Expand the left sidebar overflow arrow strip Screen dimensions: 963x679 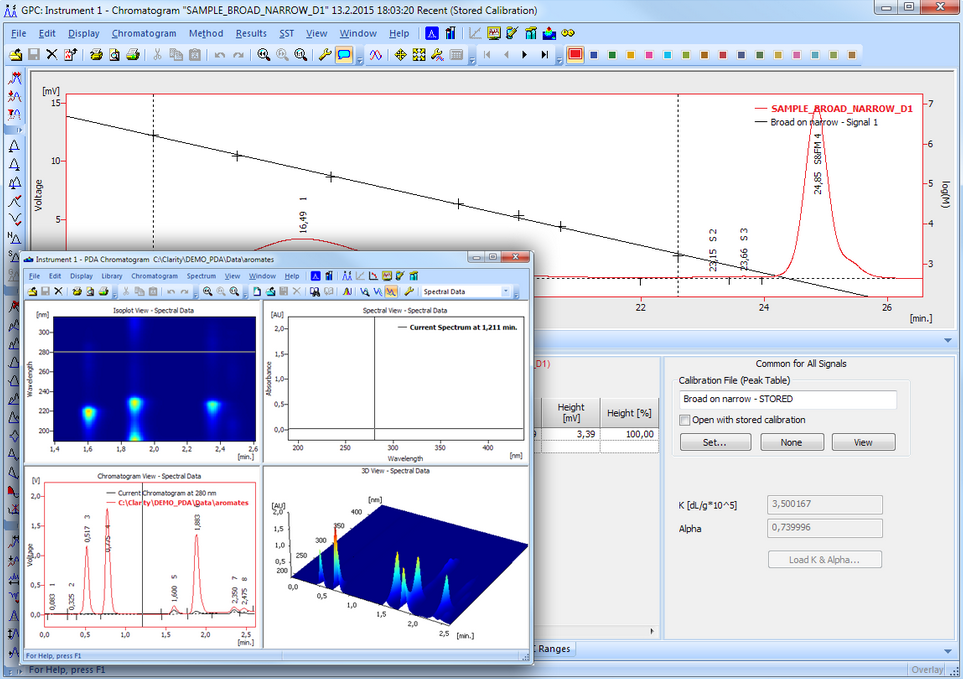click(x=14, y=130)
